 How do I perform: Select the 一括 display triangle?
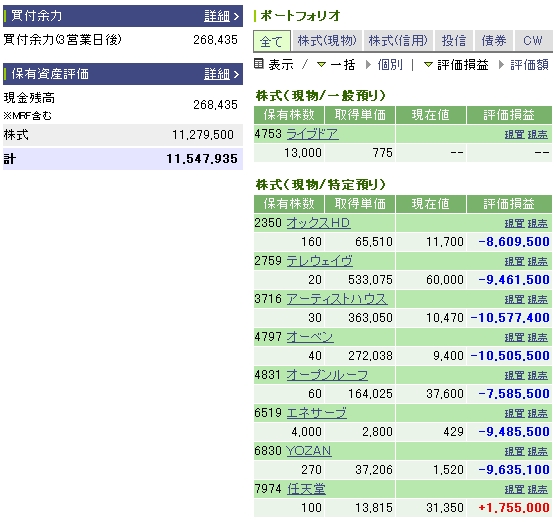pos(321,64)
